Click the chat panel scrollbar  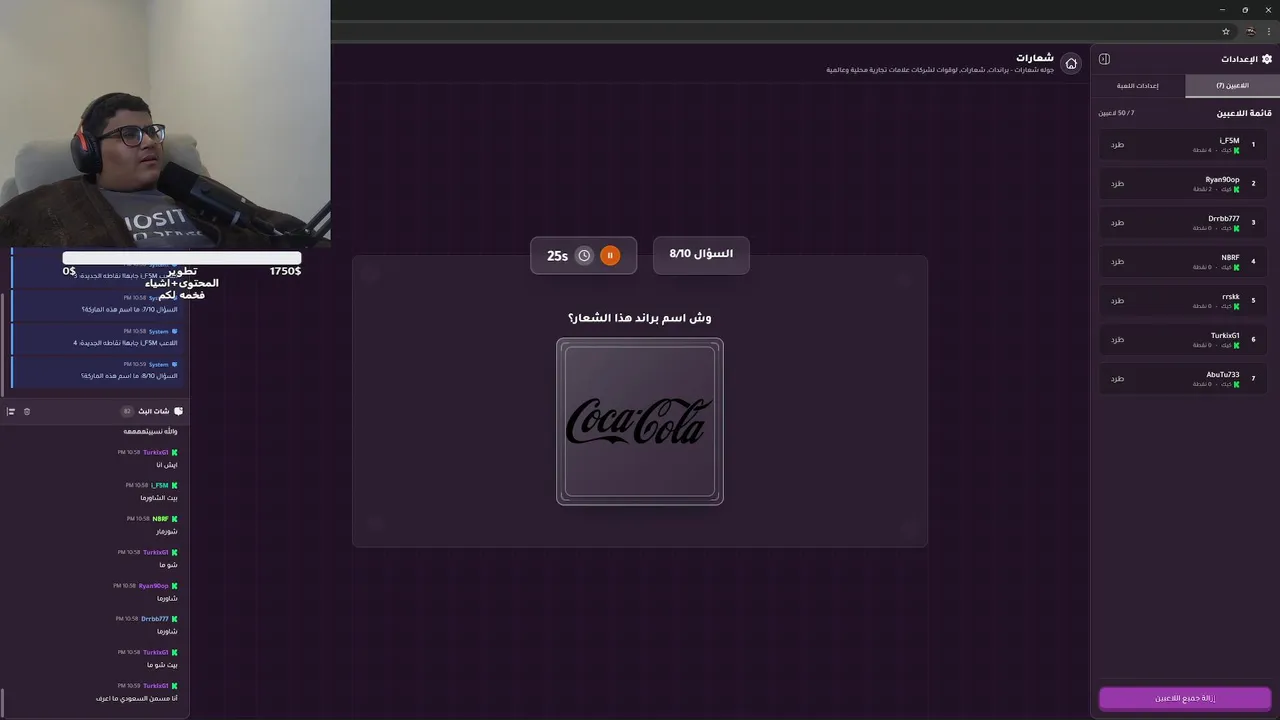pos(3,703)
